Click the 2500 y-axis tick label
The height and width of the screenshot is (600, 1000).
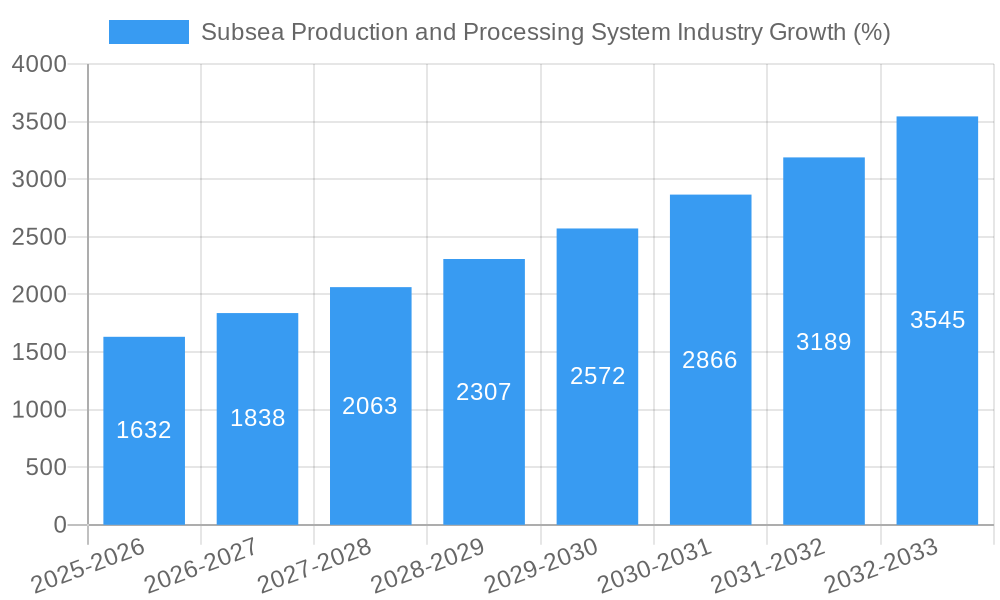click(40, 237)
